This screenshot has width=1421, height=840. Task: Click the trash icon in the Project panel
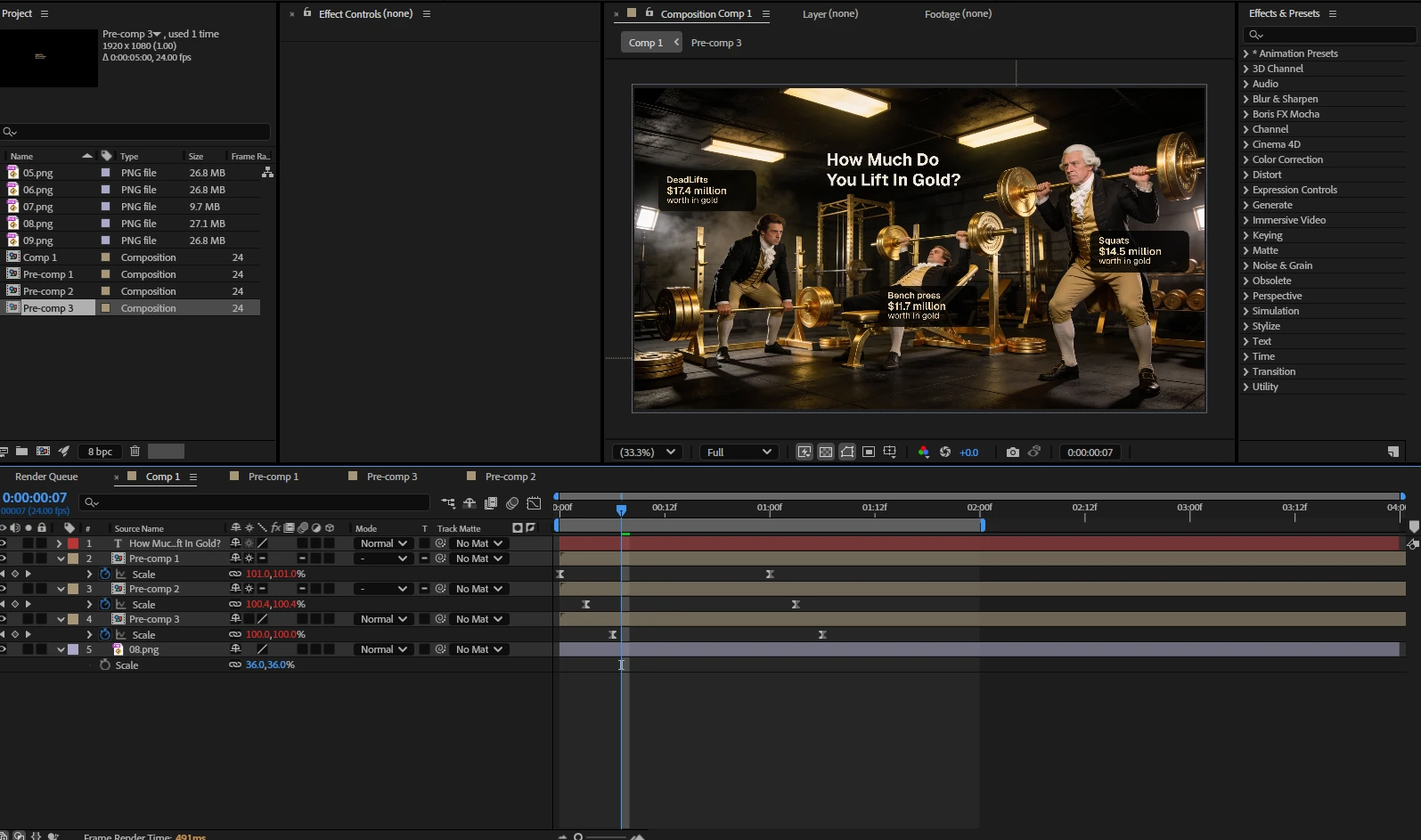[x=135, y=452]
